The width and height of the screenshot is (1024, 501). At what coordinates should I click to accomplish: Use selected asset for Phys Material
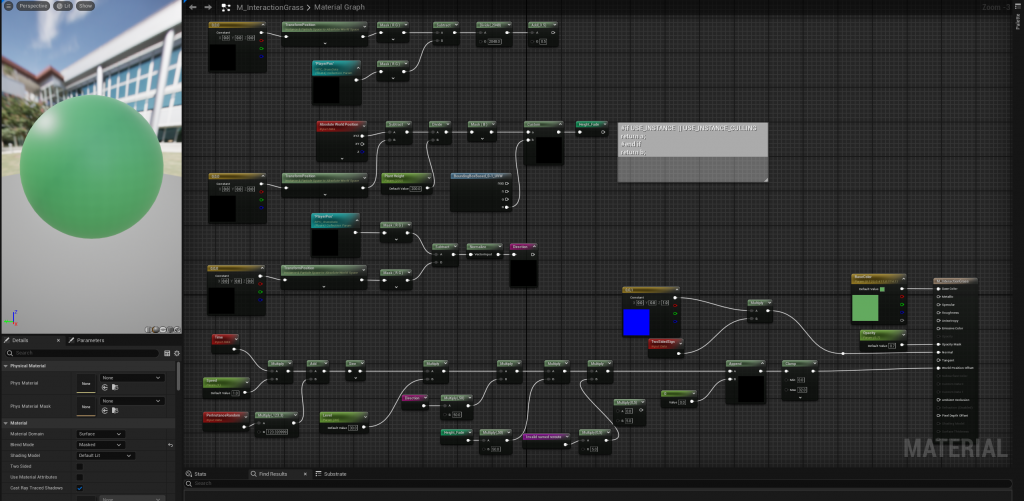point(103,386)
